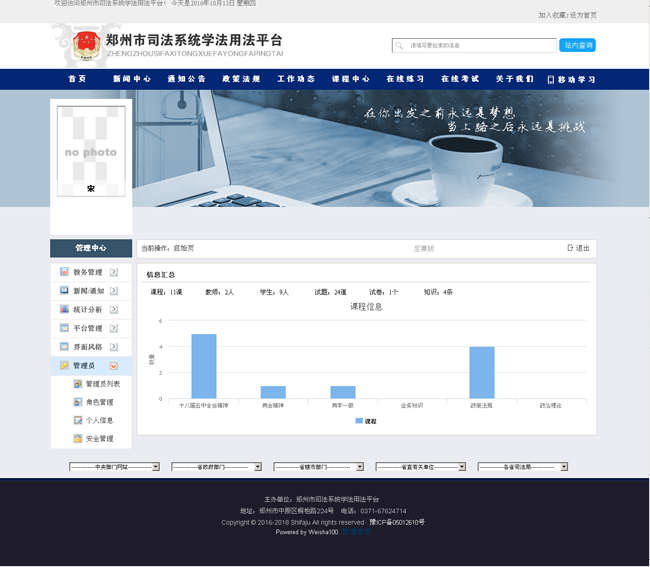Click the 学生：9人 summary text
The height and width of the screenshot is (567, 650).
point(274,292)
